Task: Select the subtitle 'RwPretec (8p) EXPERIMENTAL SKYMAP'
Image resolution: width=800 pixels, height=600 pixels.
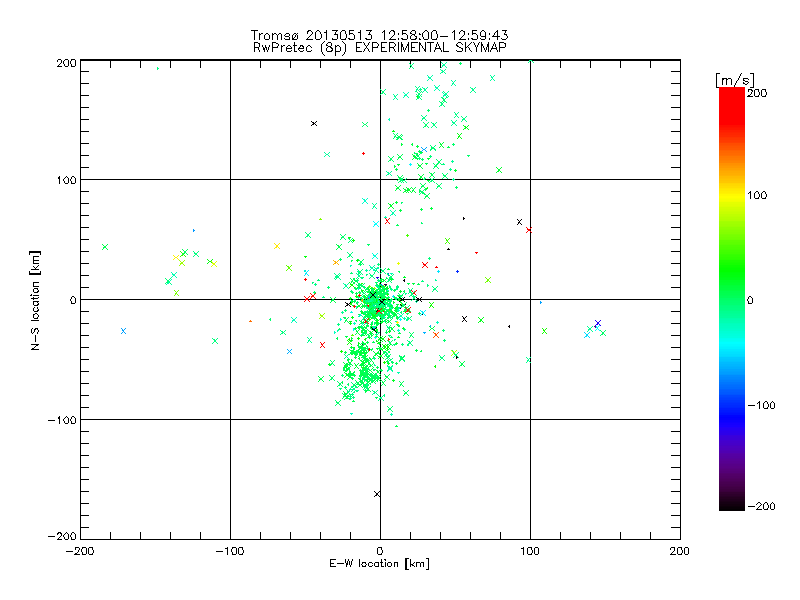Action: [379, 48]
